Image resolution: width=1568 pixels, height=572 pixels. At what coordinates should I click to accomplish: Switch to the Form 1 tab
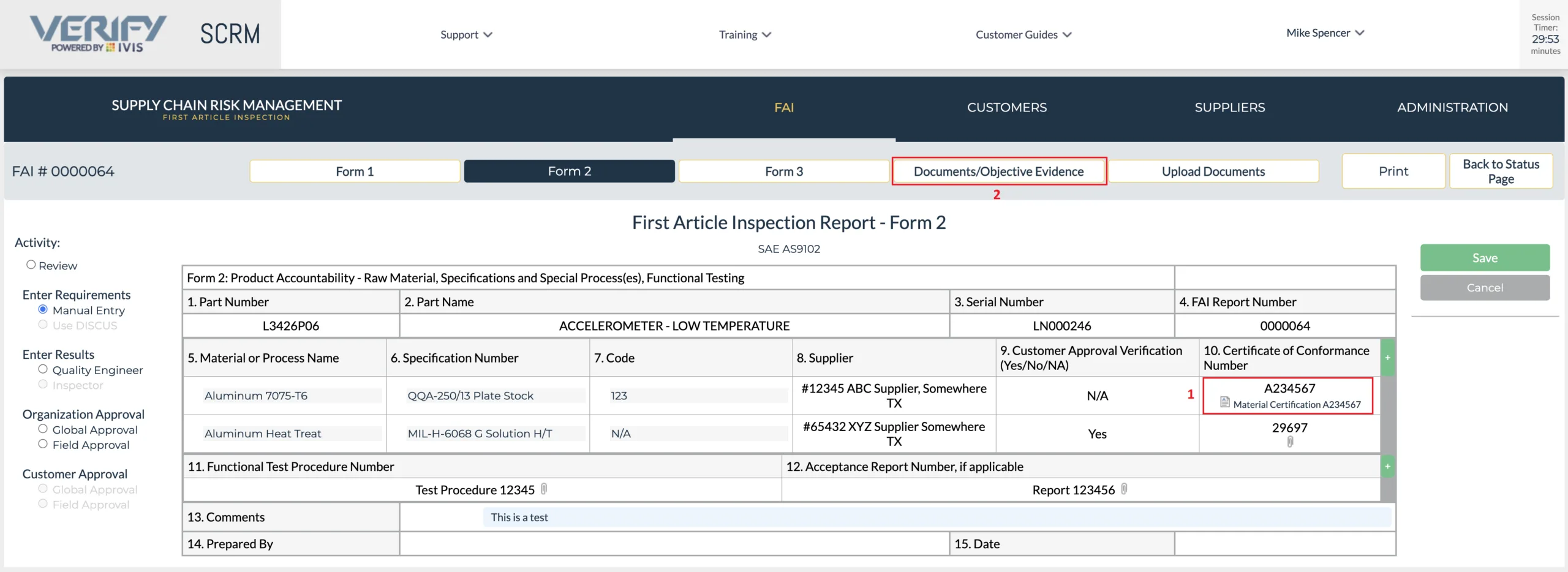tap(355, 171)
